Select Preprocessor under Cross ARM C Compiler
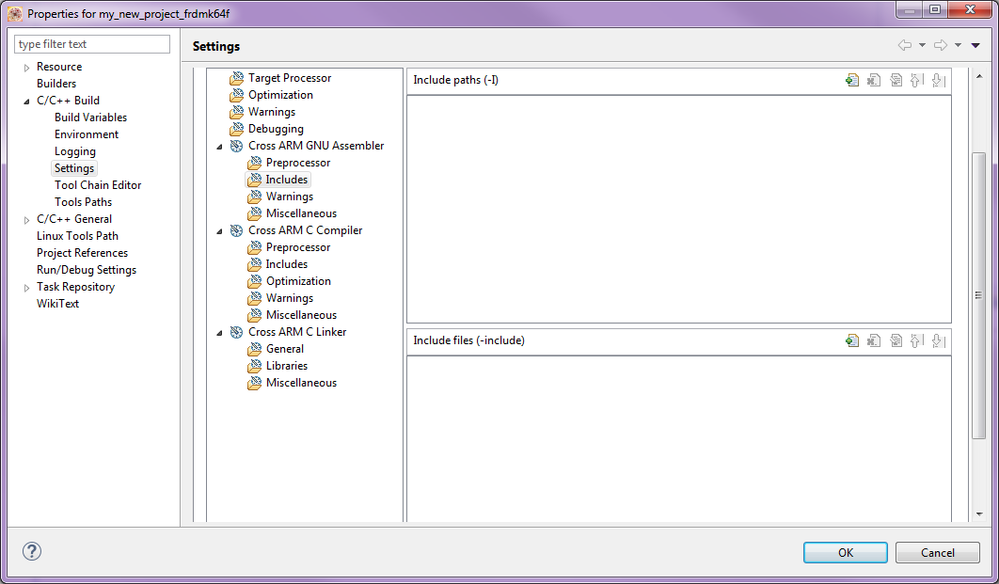 (x=298, y=247)
